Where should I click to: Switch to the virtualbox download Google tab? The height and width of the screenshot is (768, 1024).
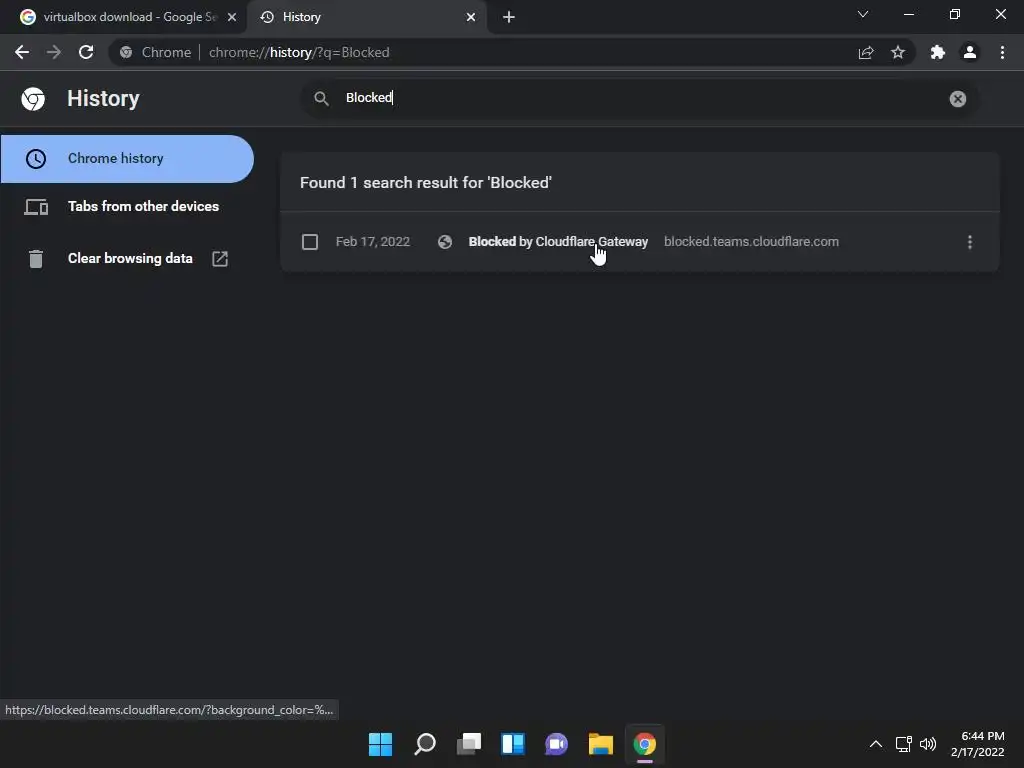[x=123, y=17]
